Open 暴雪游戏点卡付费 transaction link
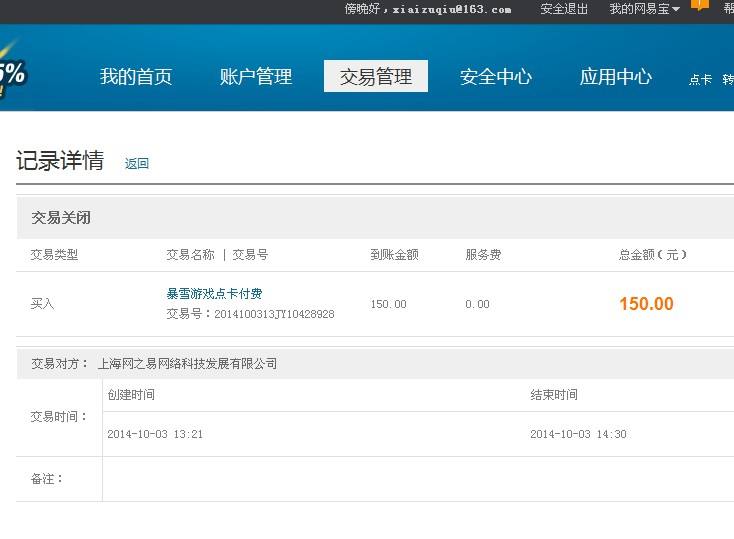This screenshot has width=734, height=539. (214, 294)
